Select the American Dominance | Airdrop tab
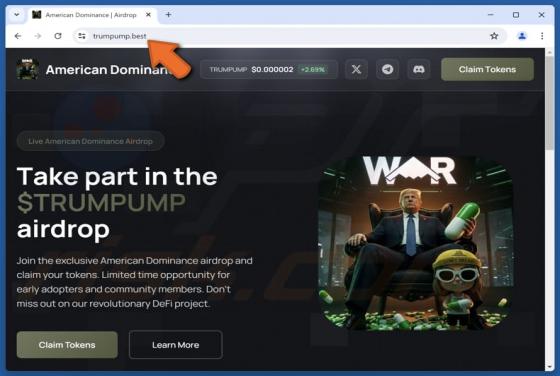 point(91,15)
